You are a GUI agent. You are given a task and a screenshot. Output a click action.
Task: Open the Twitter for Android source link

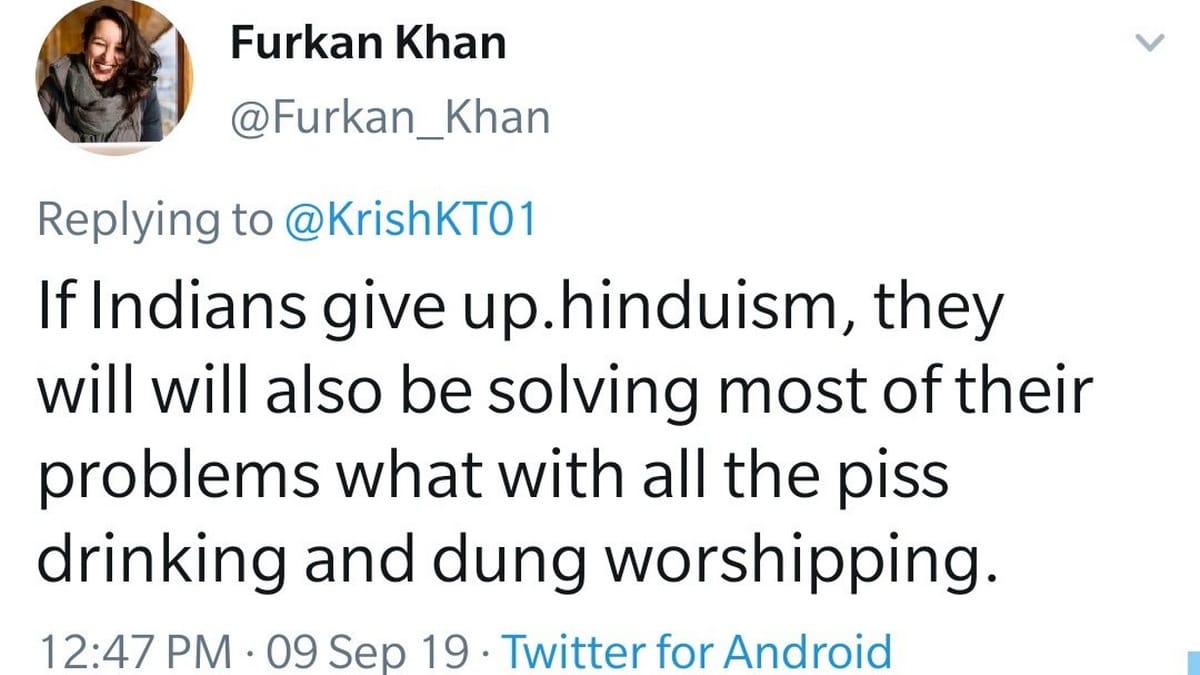[696, 652]
